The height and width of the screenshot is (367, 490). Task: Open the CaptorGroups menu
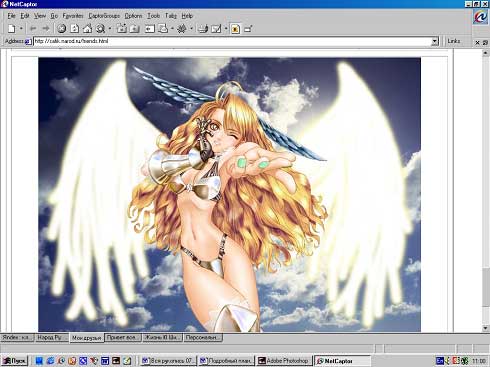104,16
